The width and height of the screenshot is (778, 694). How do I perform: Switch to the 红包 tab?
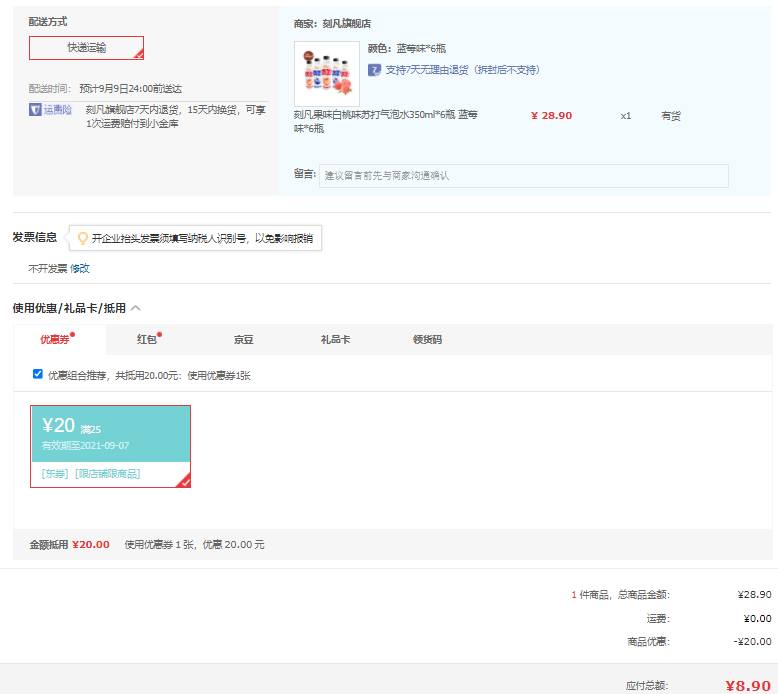[147, 339]
